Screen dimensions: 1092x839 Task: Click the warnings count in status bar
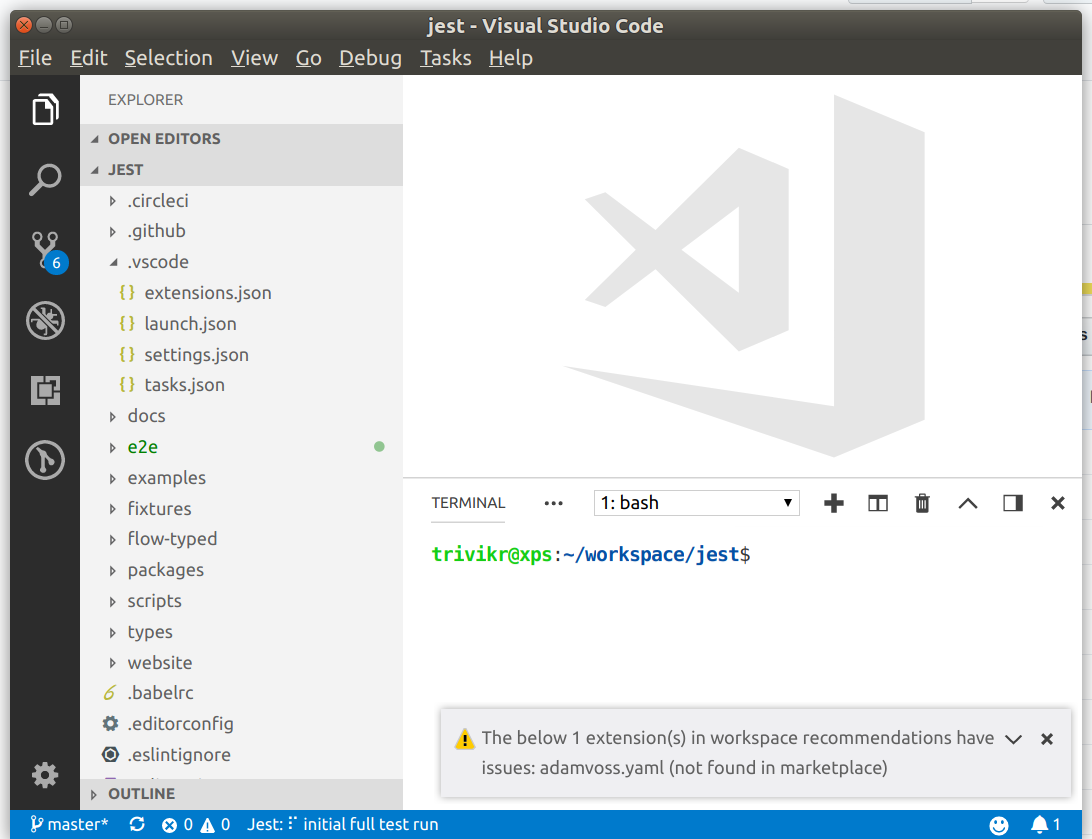[x=215, y=824]
